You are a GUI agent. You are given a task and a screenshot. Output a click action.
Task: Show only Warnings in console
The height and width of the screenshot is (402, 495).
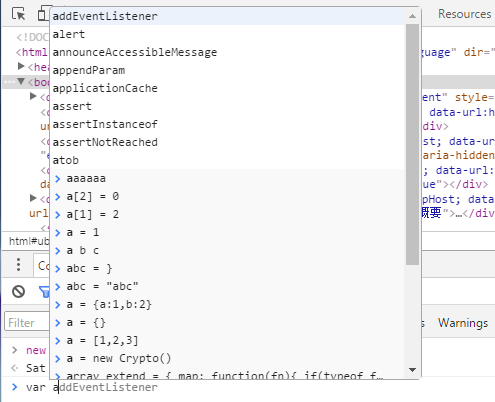[463, 323]
